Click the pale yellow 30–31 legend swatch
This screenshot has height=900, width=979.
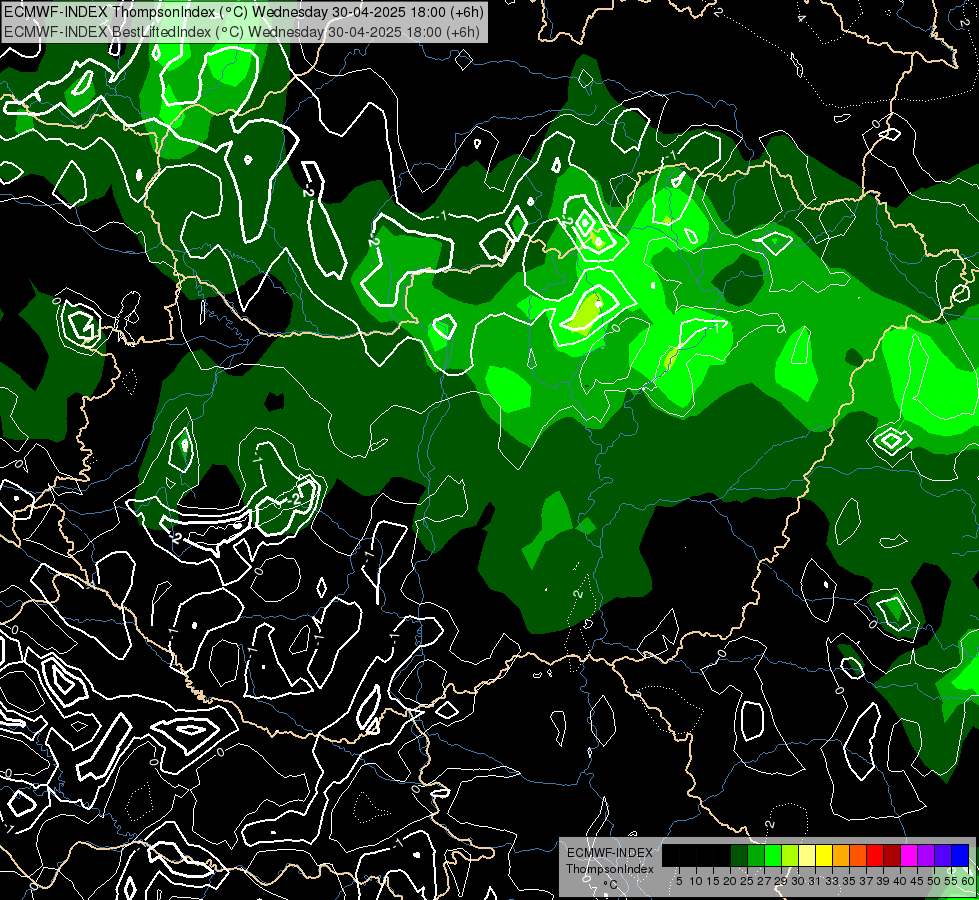[x=807, y=856]
